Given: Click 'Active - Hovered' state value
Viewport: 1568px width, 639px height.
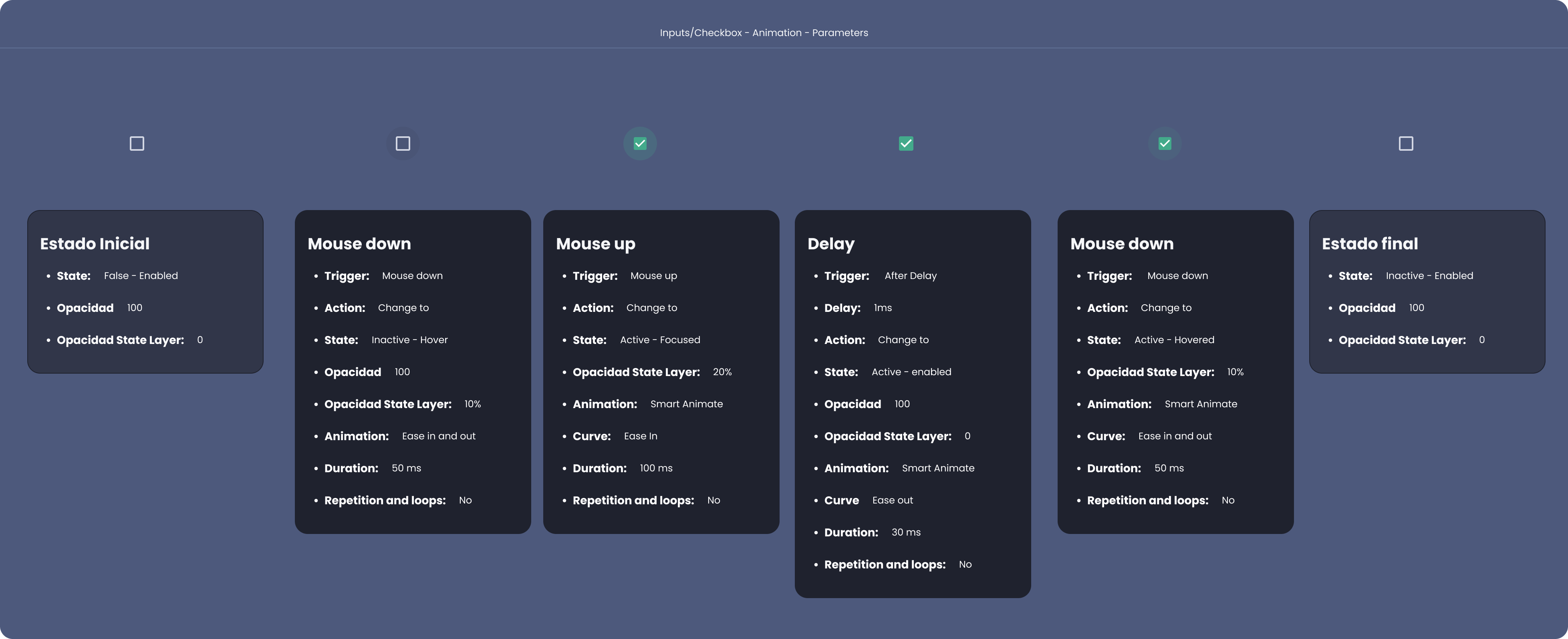Looking at the screenshot, I should click(1174, 340).
